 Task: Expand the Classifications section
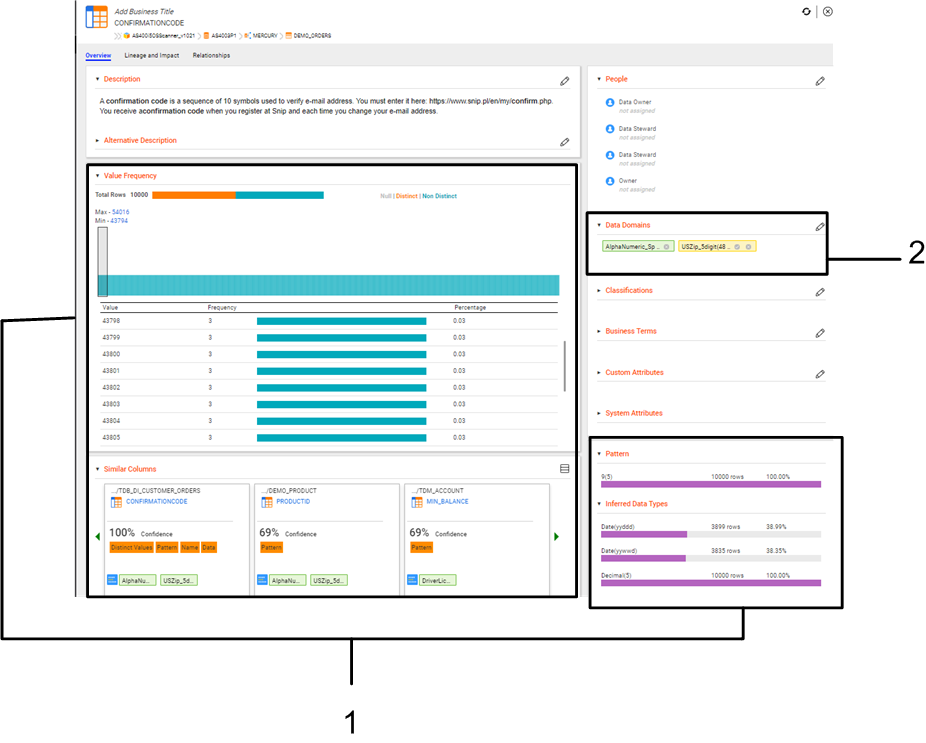[599, 291]
